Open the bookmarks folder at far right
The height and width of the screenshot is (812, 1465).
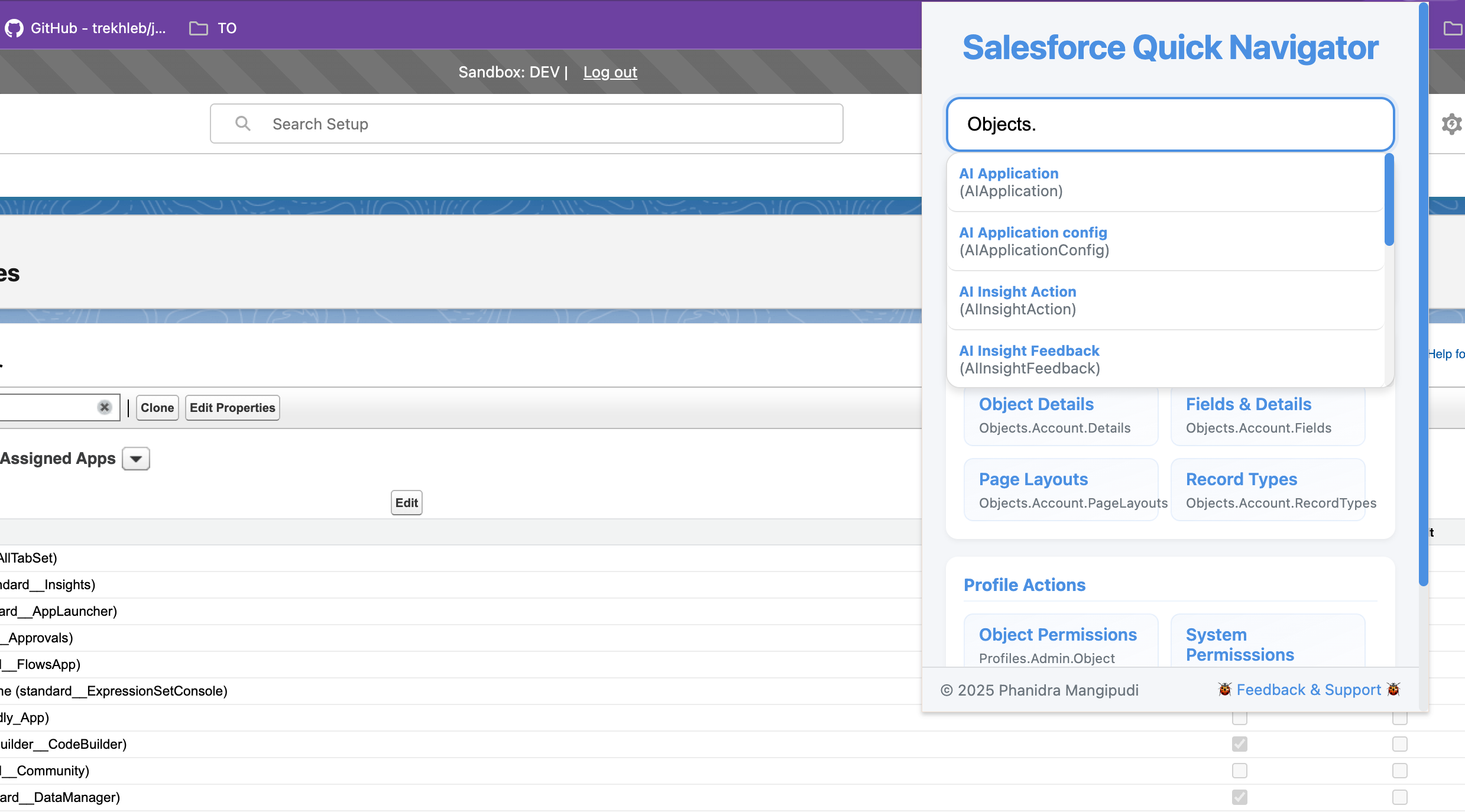(1453, 28)
